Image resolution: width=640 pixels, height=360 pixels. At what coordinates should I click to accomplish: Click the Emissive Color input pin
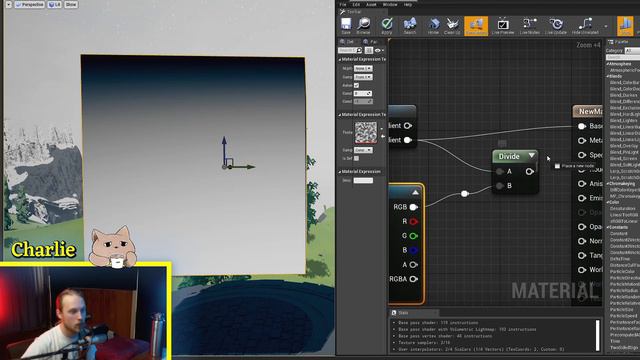pos(582,198)
